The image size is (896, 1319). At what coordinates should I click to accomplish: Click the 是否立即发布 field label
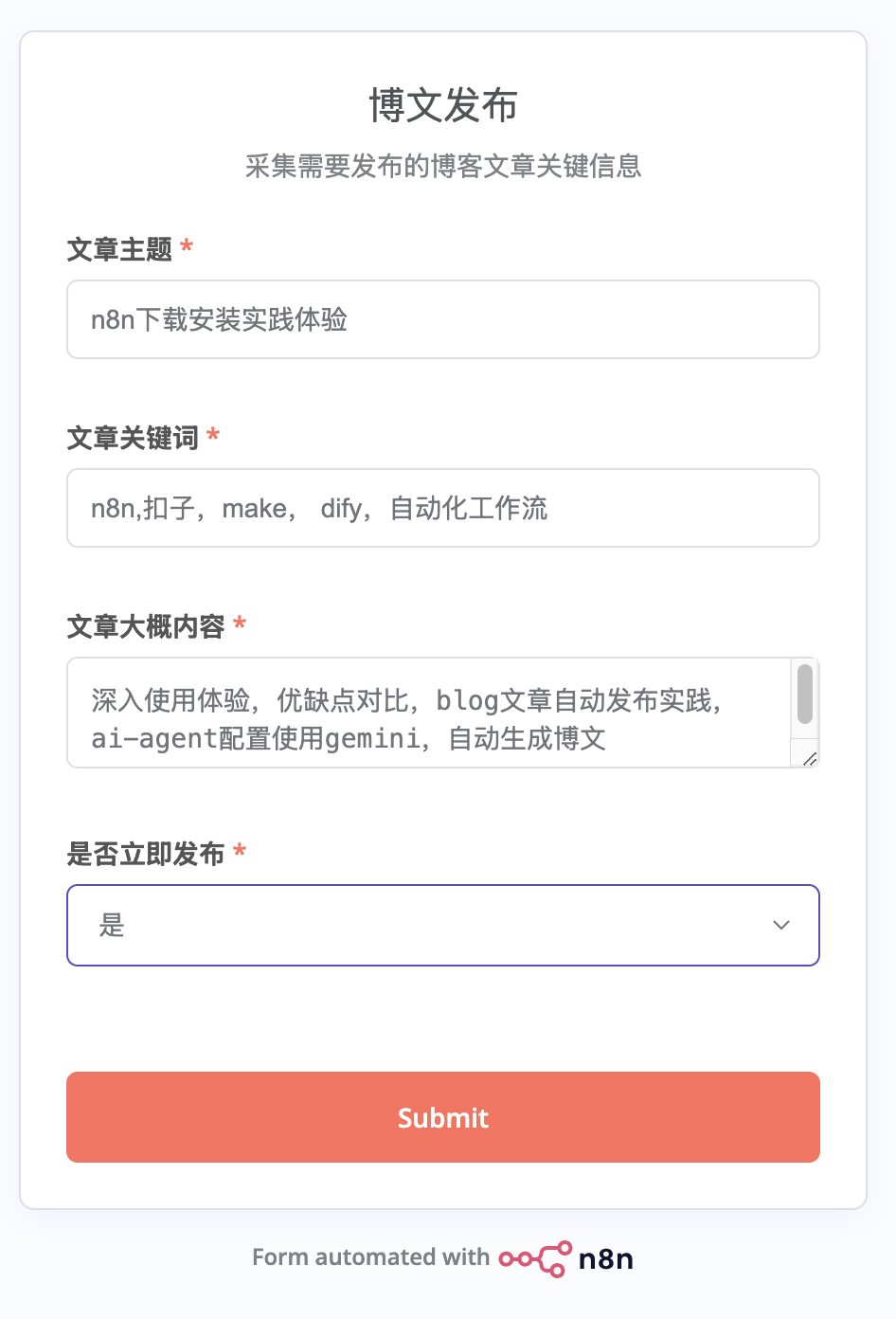pos(146,854)
